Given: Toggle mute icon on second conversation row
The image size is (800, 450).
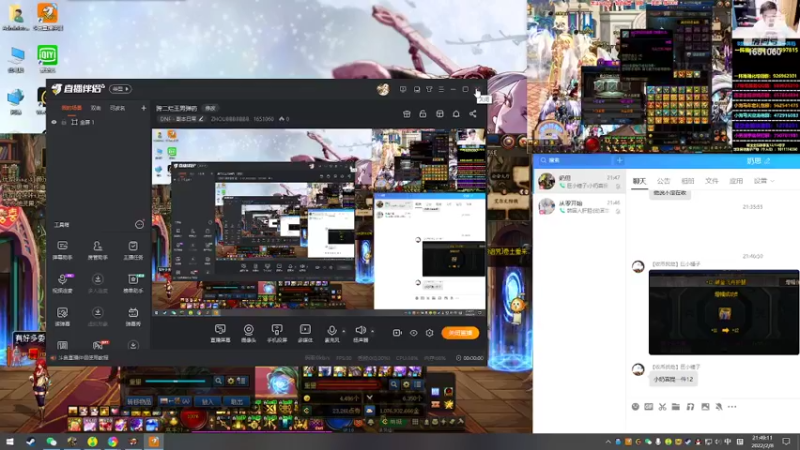Looking at the screenshot, I should click(618, 211).
